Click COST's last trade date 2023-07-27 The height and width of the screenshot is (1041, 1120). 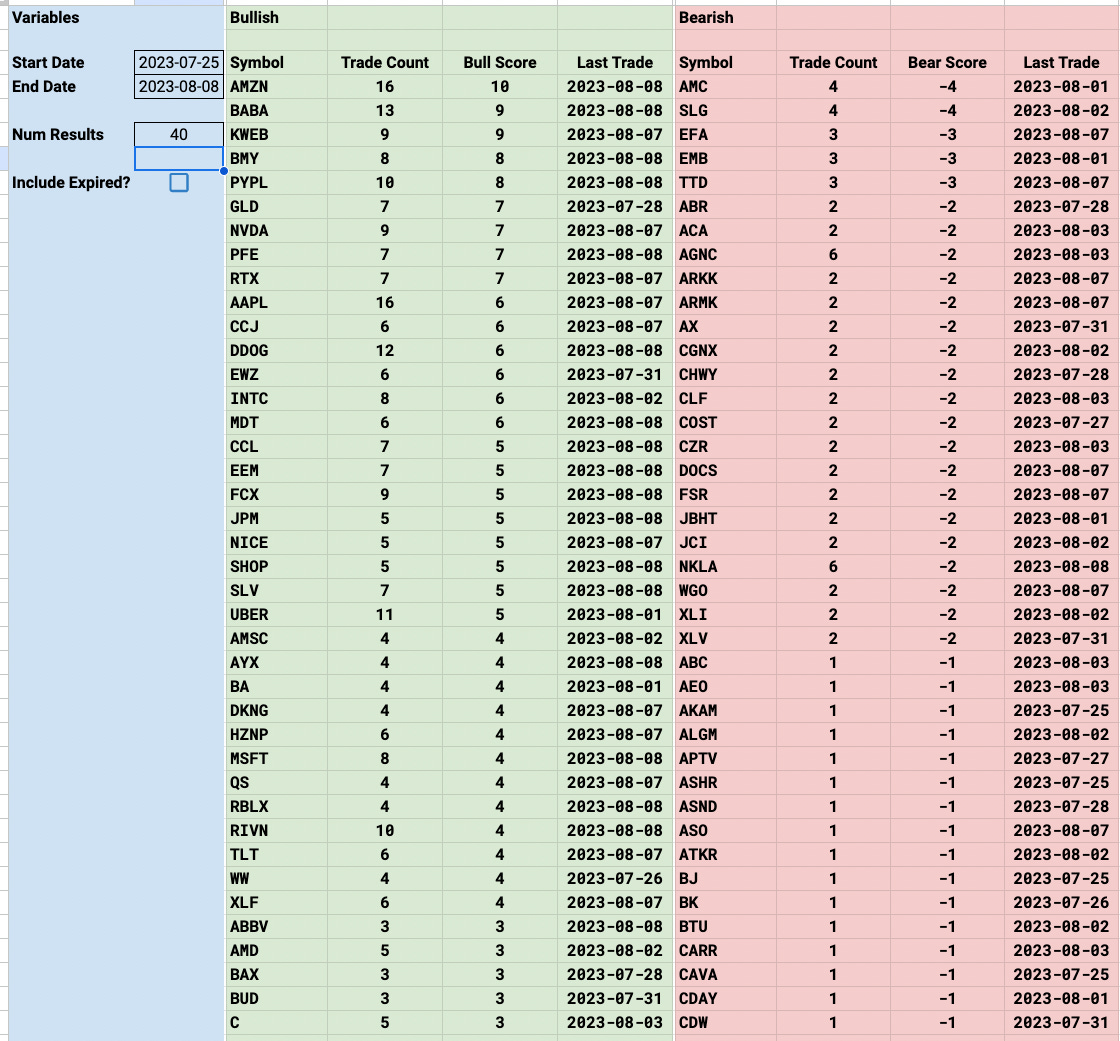(1061, 423)
